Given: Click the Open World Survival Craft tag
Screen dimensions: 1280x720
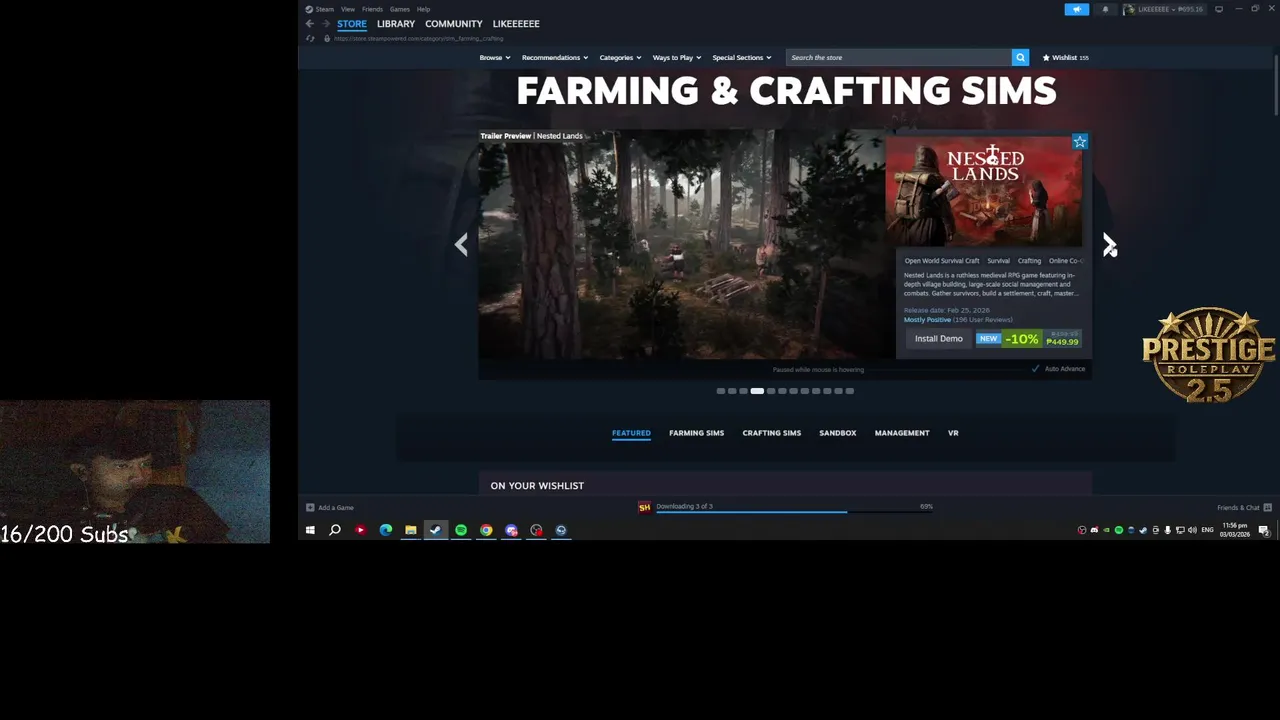Looking at the screenshot, I should click(x=942, y=261).
